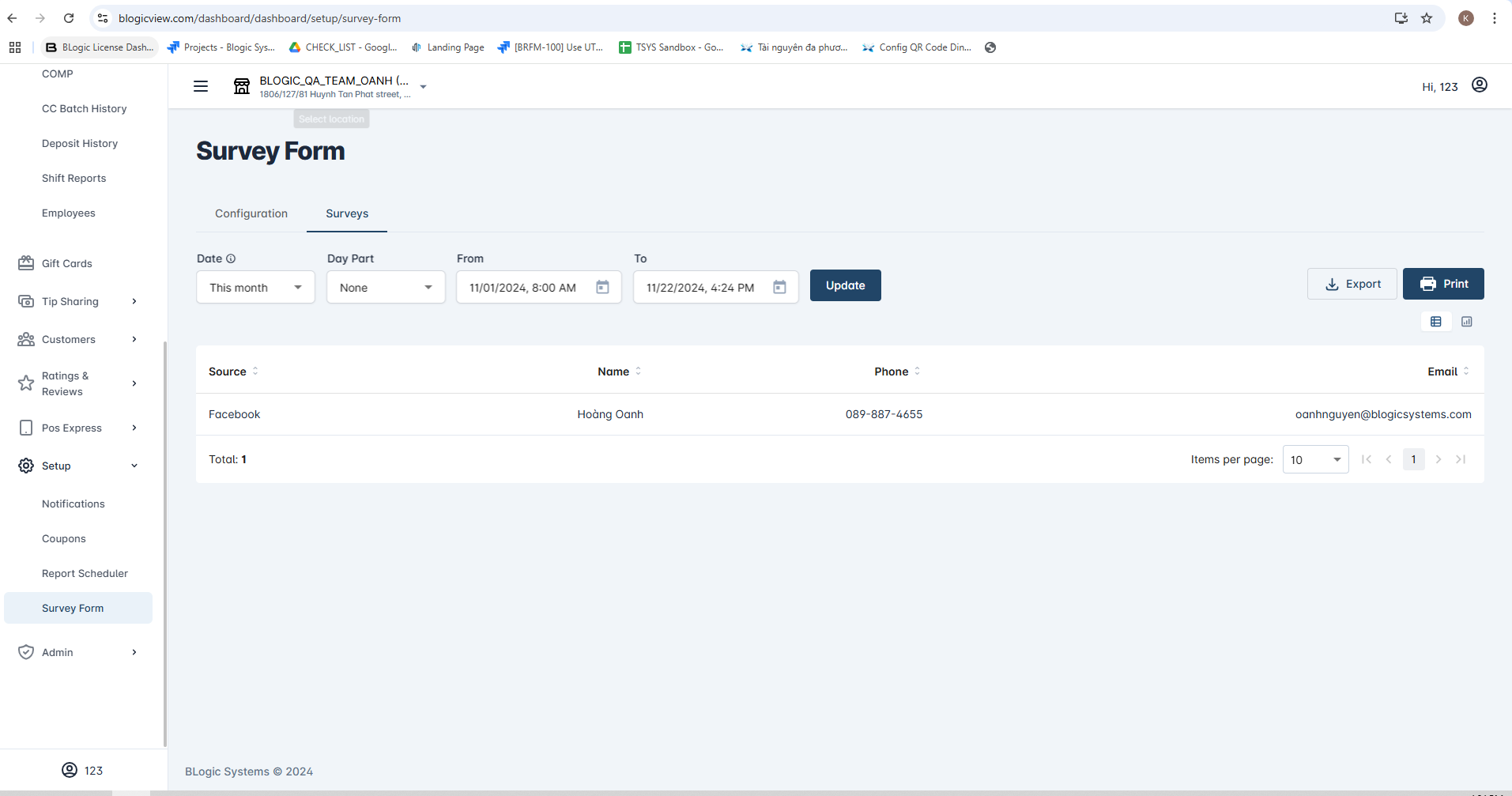
Task: Switch to Configuration tab
Action: point(251,213)
